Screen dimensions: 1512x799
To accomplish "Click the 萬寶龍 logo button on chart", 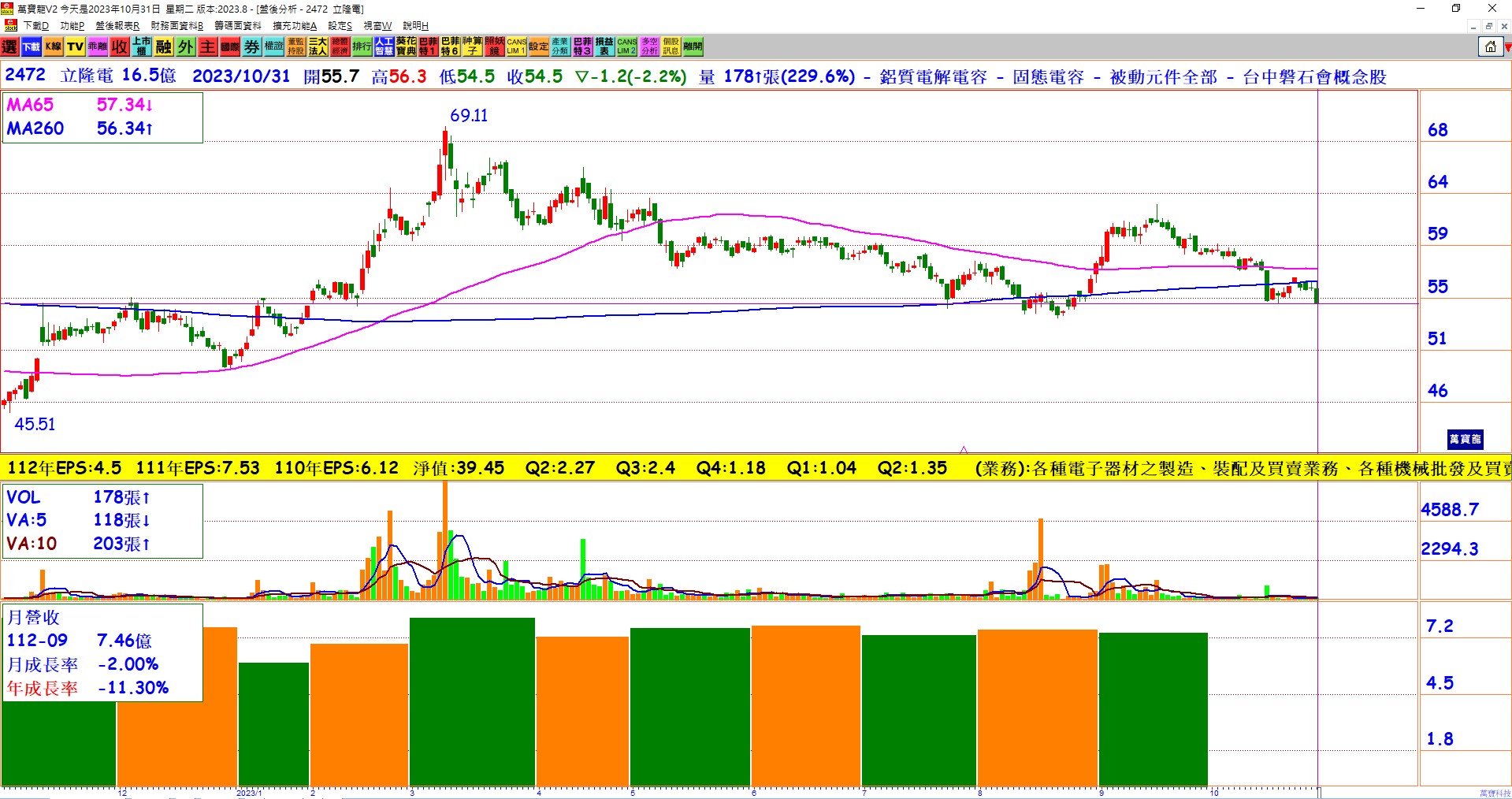I will pos(1465,439).
